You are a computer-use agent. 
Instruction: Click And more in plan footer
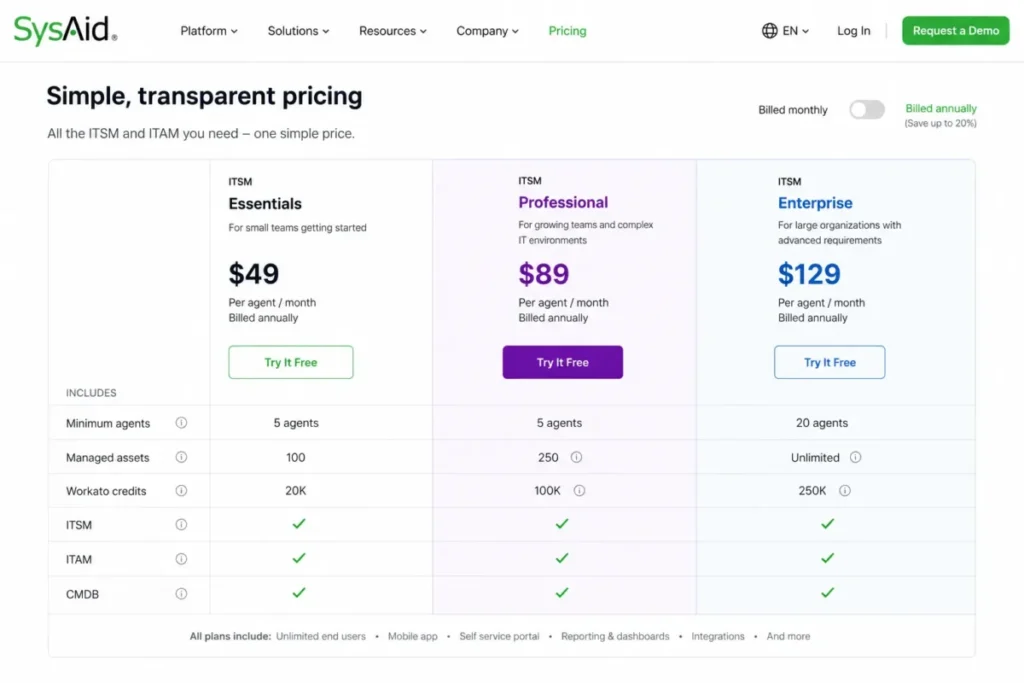click(788, 636)
